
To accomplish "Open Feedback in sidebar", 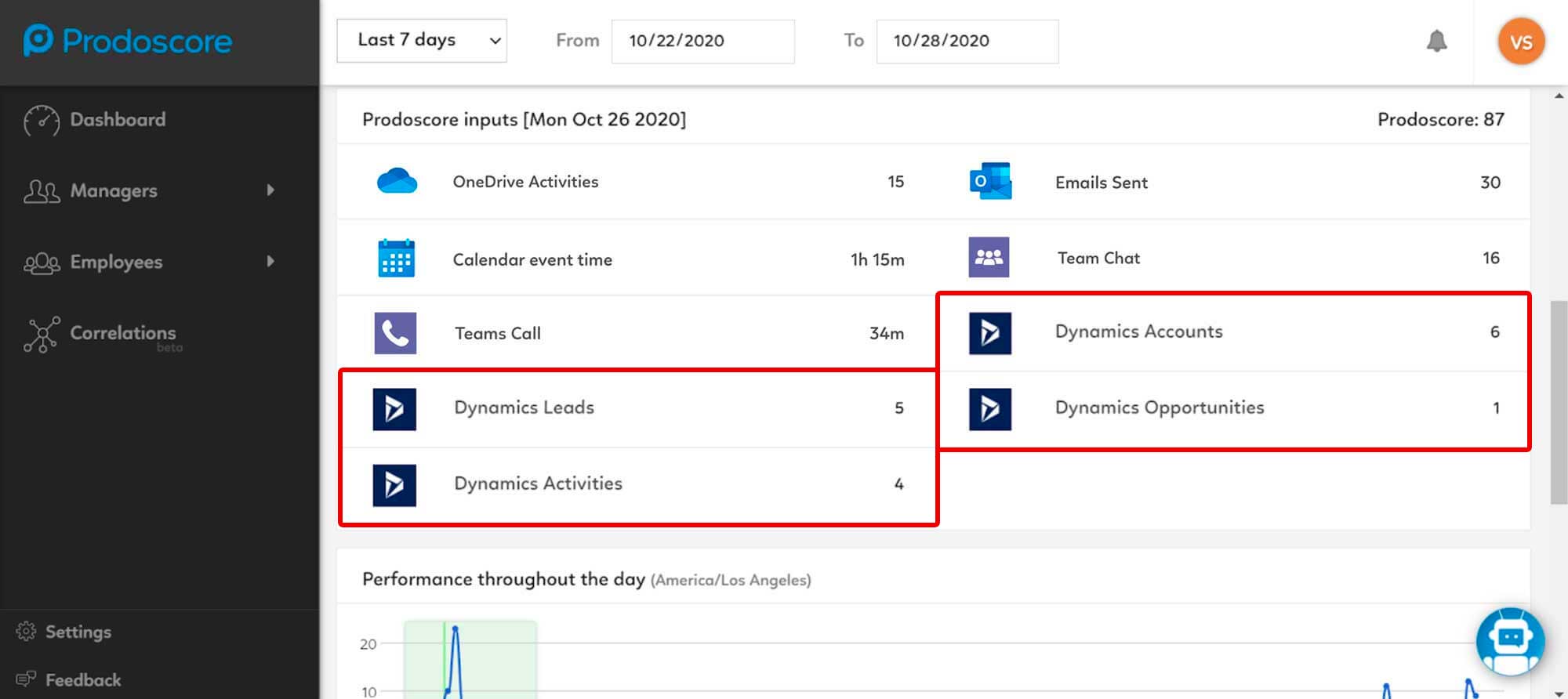I will click(x=83, y=680).
